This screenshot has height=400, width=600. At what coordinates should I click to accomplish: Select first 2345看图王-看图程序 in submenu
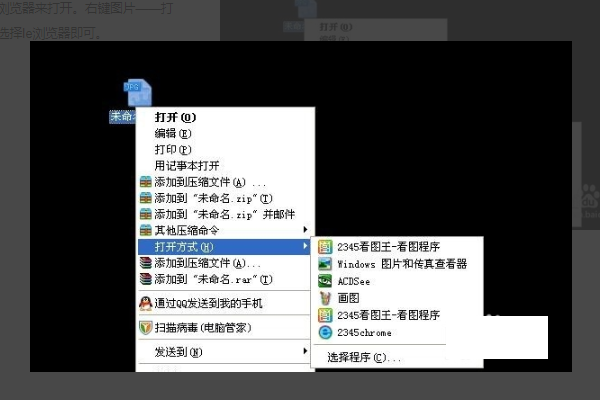click(388, 247)
